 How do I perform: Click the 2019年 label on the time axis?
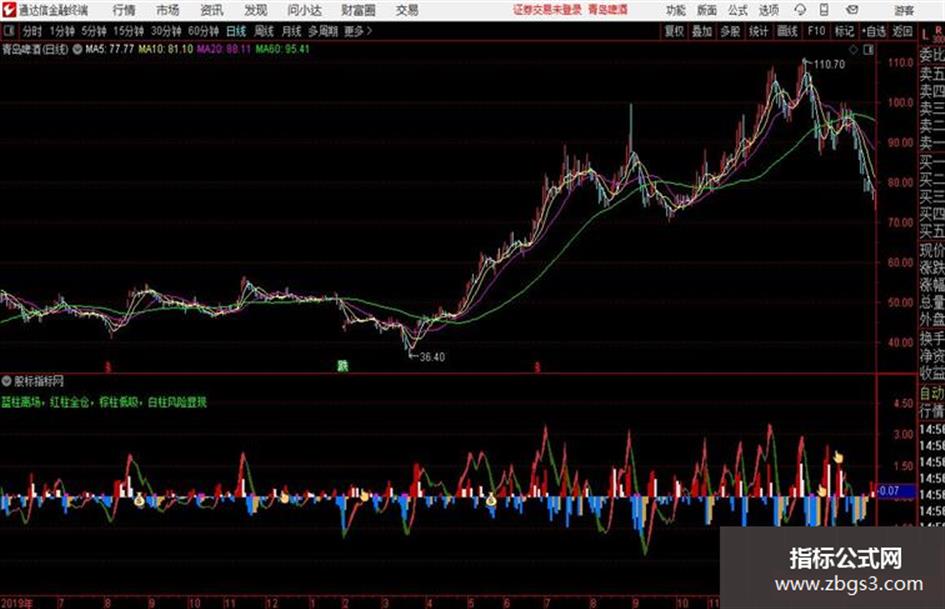[x=16, y=602]
